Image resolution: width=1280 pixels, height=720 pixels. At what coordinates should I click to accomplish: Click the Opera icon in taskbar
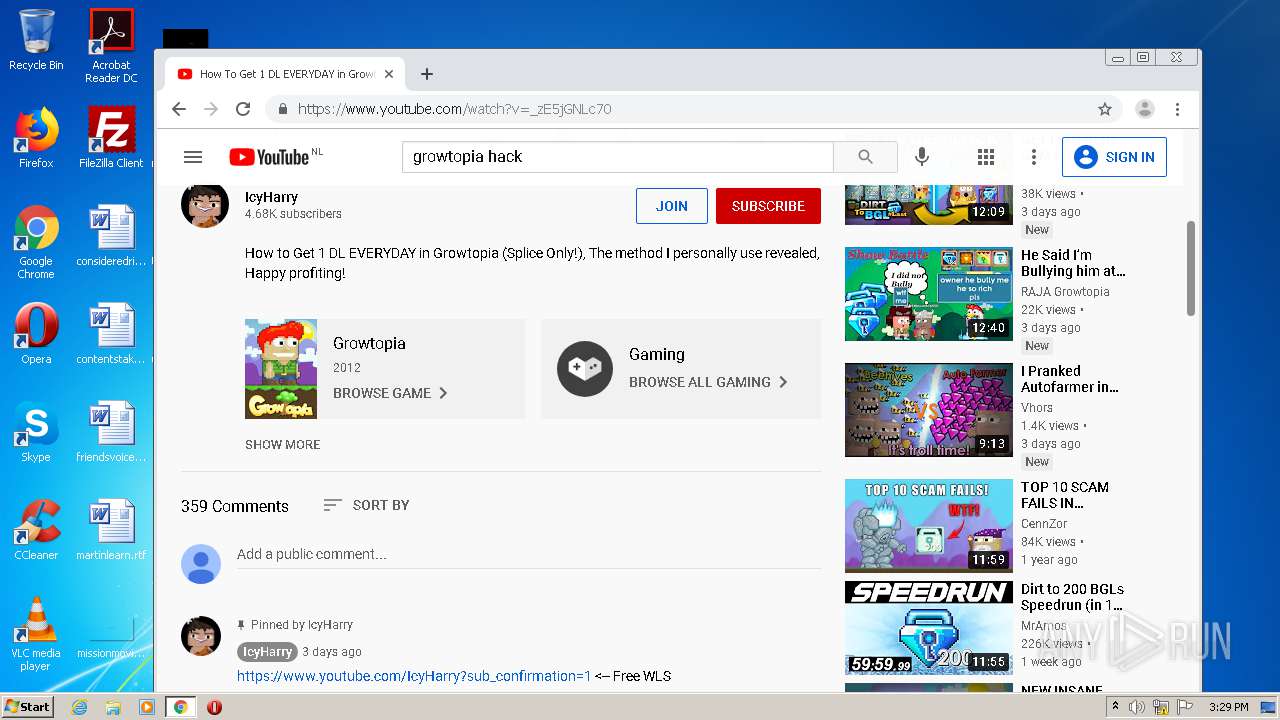214,707
